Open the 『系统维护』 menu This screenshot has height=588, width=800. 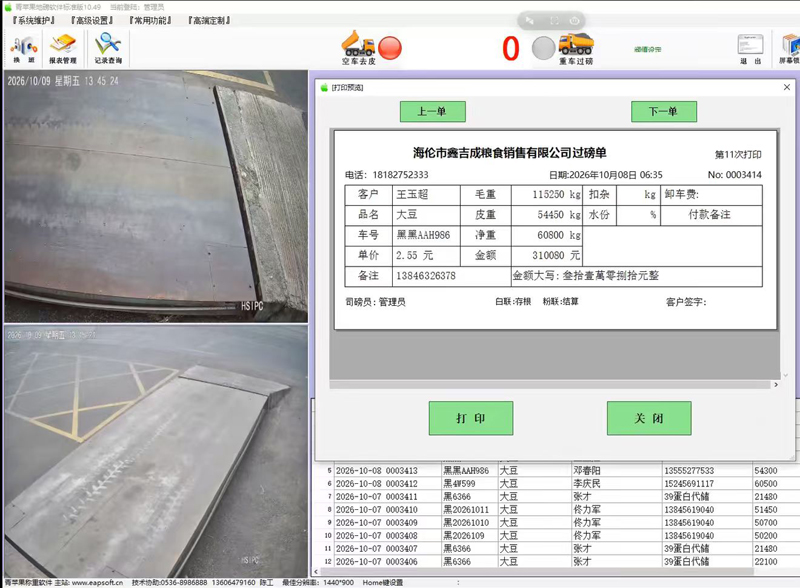click(x=33, y=20)
